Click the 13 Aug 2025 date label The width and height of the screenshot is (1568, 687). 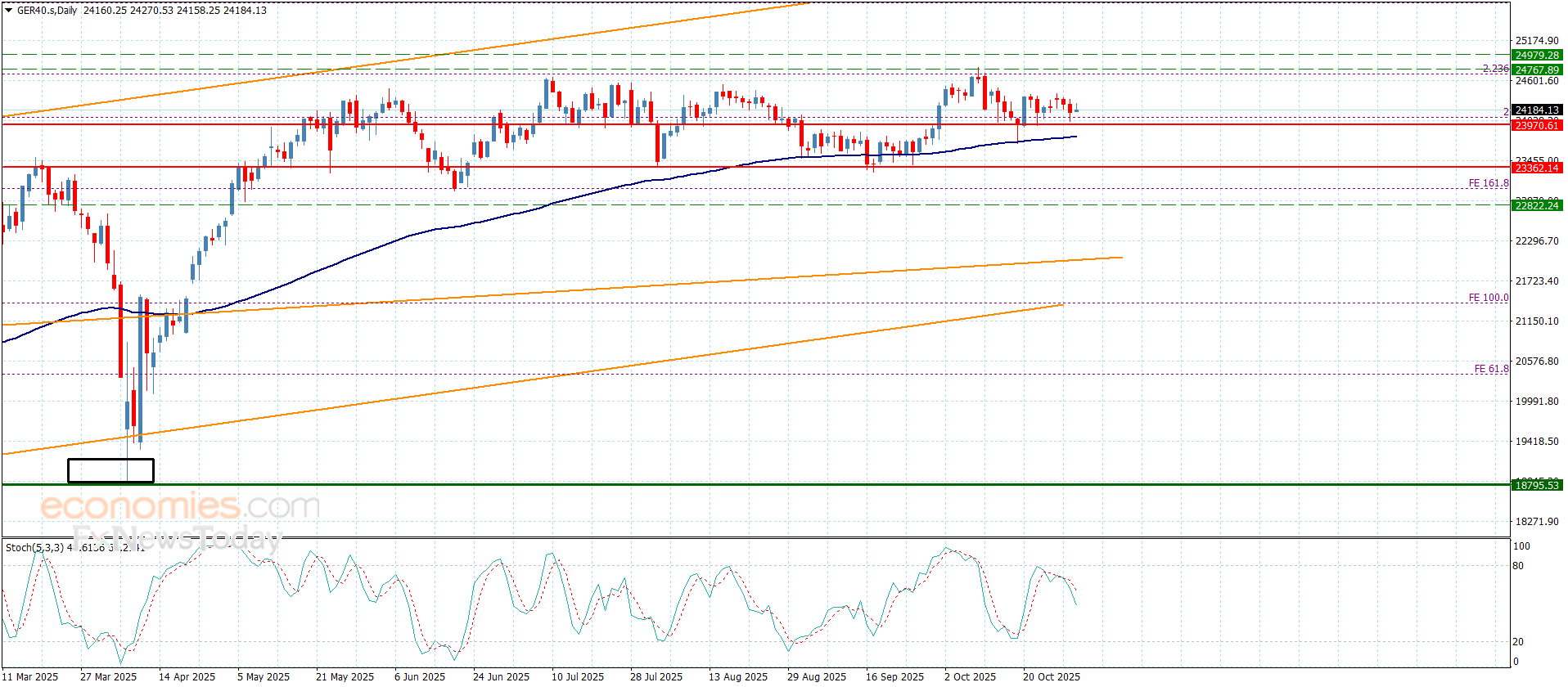pyautogui.click(x=738, y=676)
